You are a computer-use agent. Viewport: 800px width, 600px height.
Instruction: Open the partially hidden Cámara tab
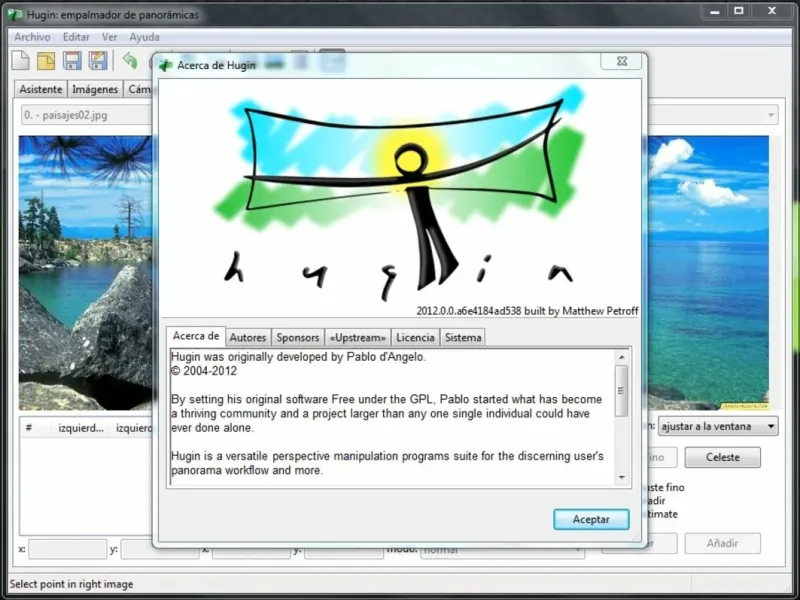click(x=138, y=89)
